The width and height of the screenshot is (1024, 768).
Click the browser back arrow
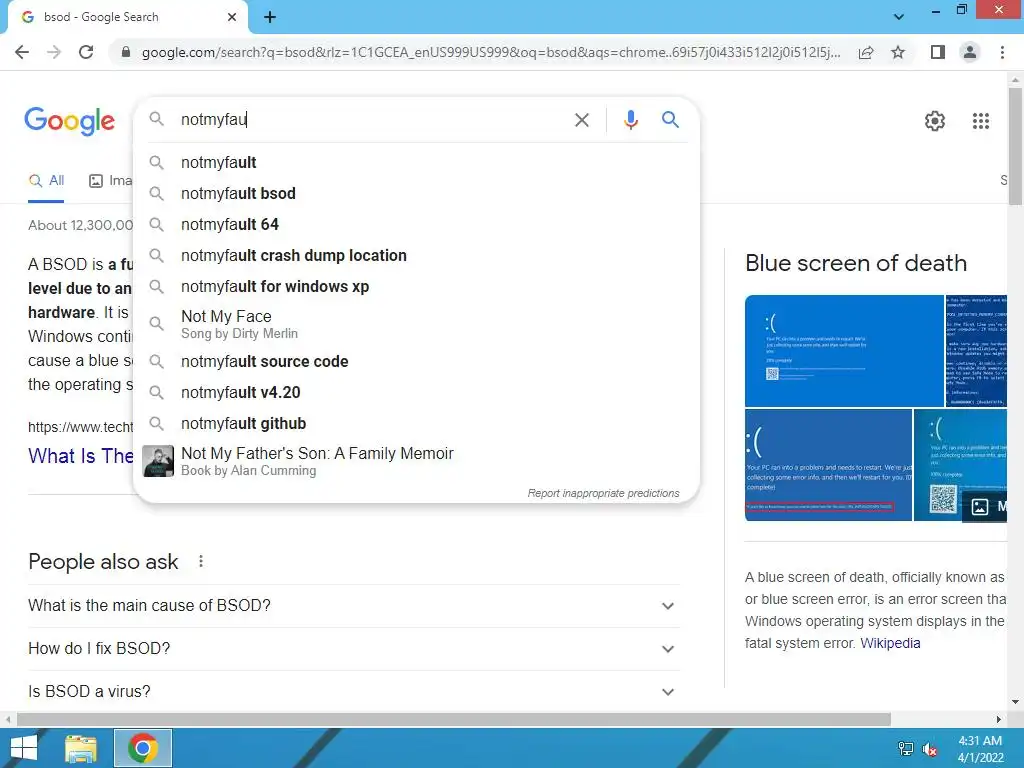coord(22,52)
